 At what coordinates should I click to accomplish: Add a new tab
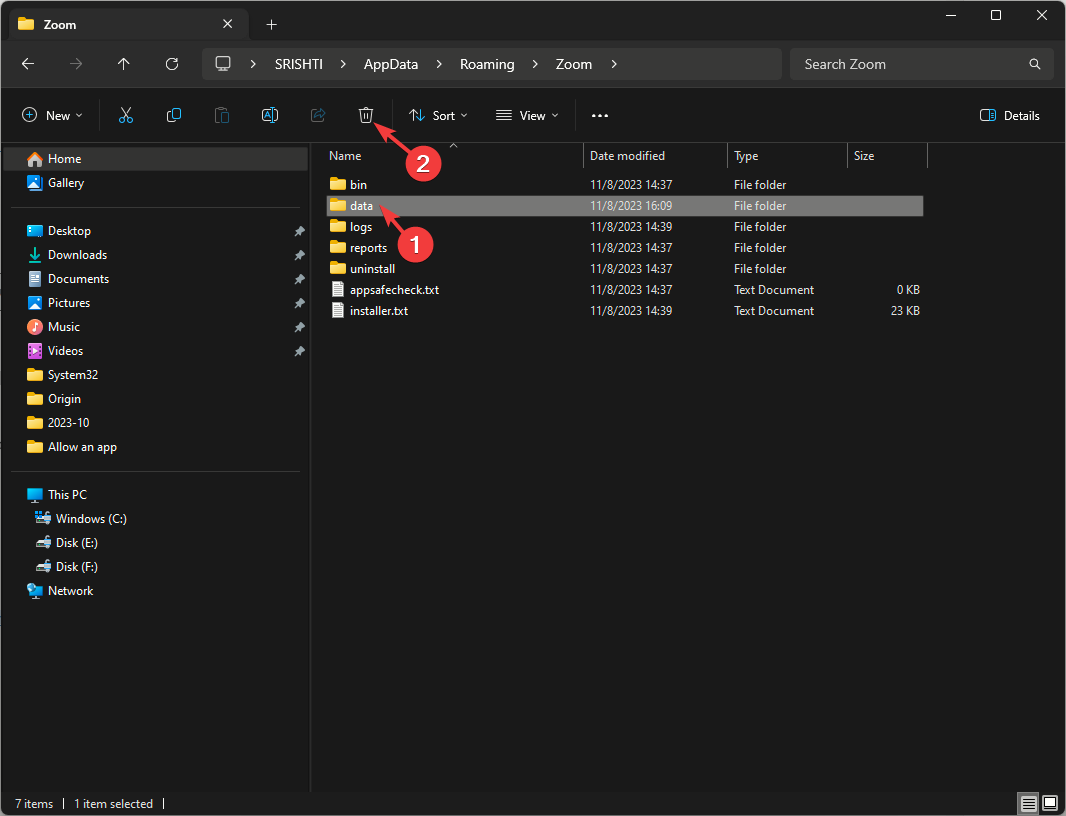(271, 24)
